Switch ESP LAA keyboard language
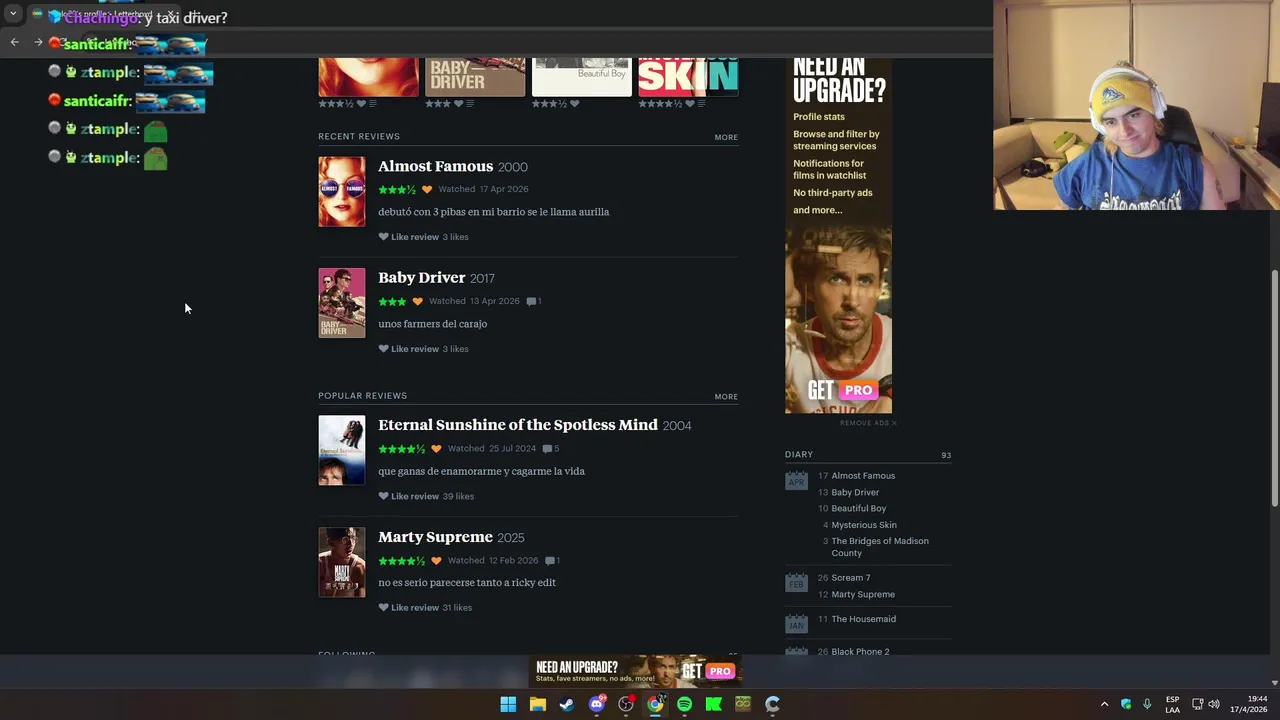The image size is (1280, 720). tap(1172, 704)
